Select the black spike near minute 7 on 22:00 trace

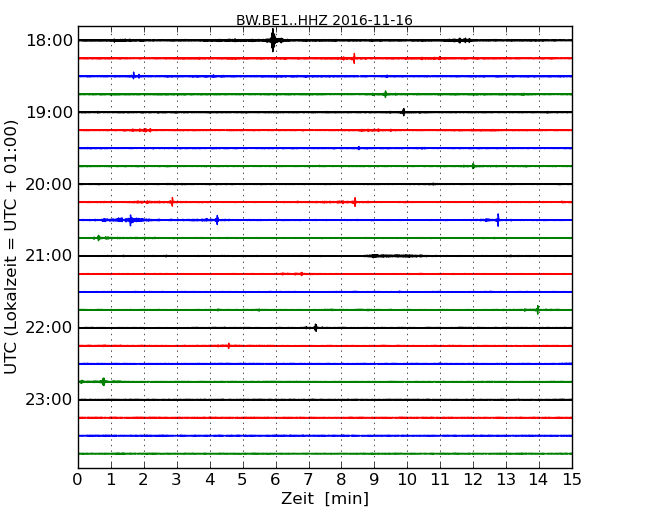(315, 328)
